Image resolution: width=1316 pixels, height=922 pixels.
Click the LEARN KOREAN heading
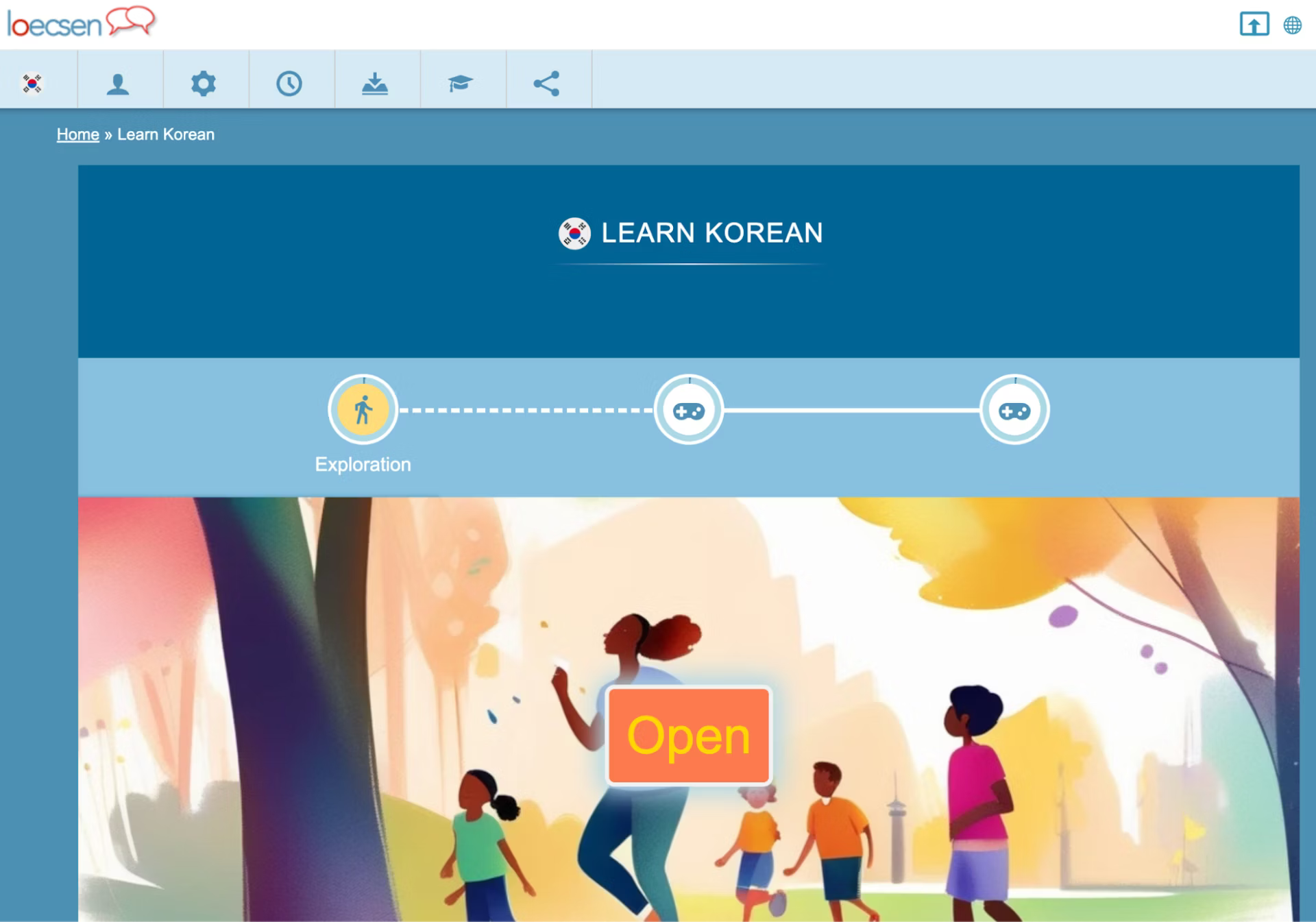(711, 233)
